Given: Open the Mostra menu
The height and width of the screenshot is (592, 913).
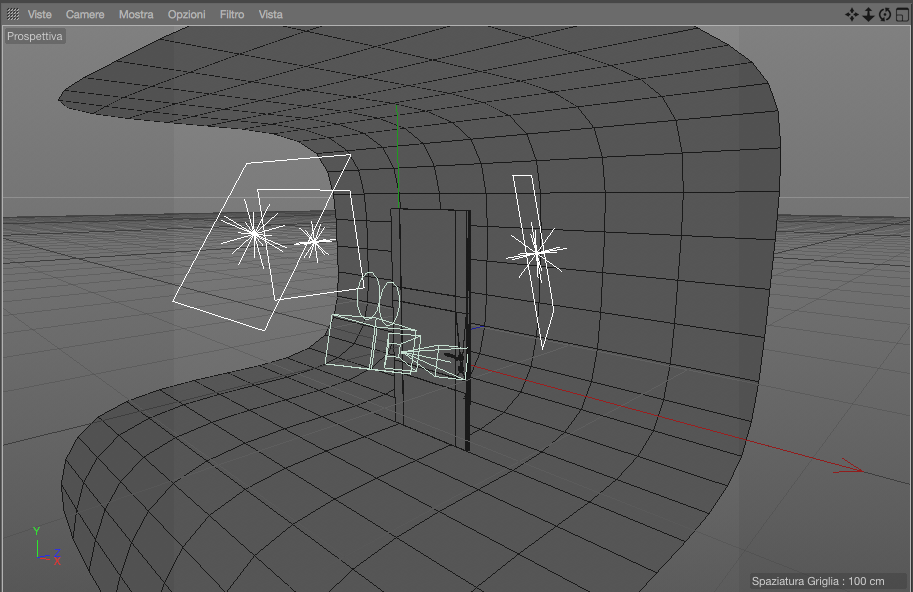Looking at the screenshot, I should pyautogui.click(x=136, y=15).
